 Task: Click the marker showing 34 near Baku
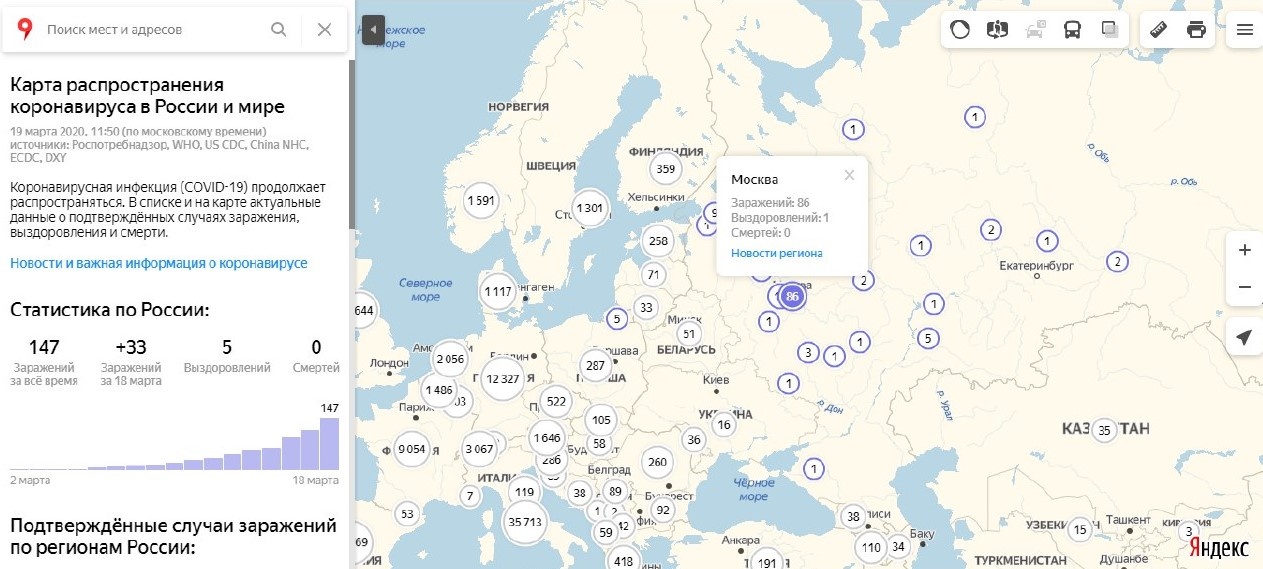click(898, 547)
